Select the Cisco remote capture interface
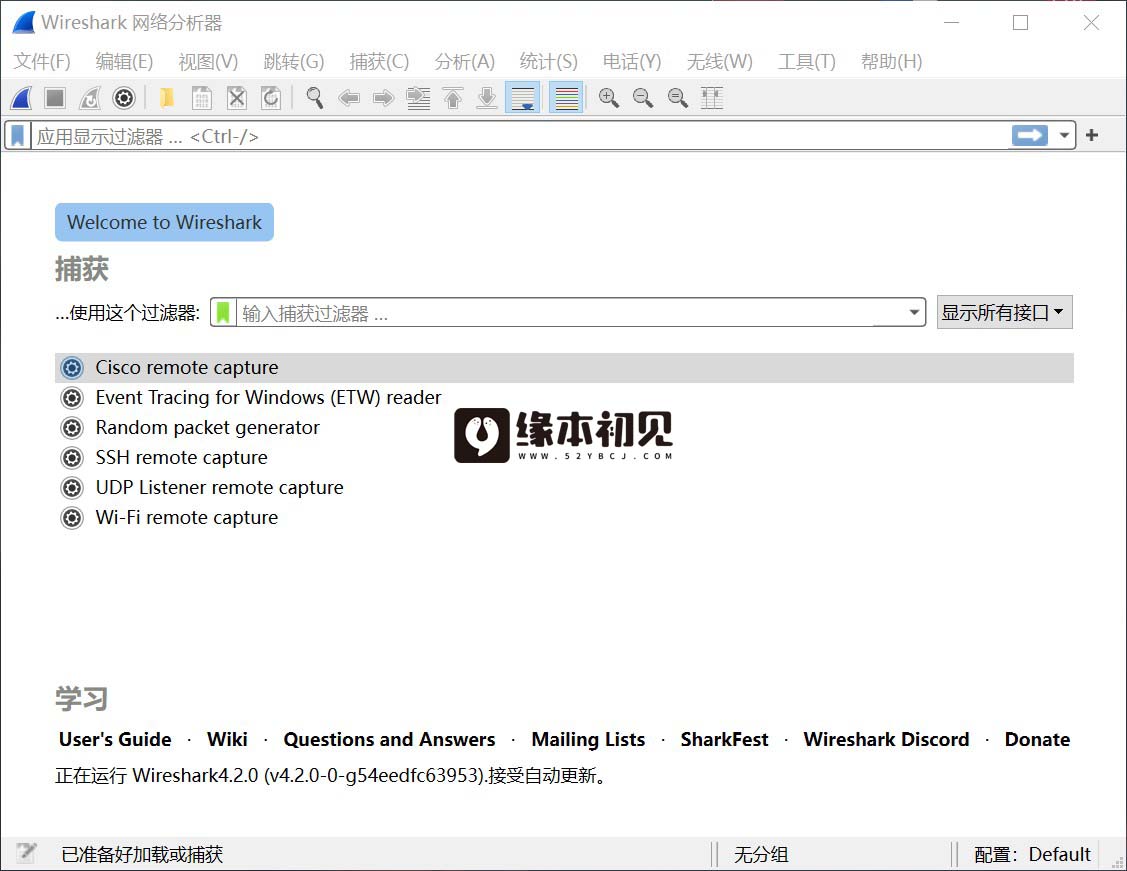1127x871 pixels. point(564,368)
